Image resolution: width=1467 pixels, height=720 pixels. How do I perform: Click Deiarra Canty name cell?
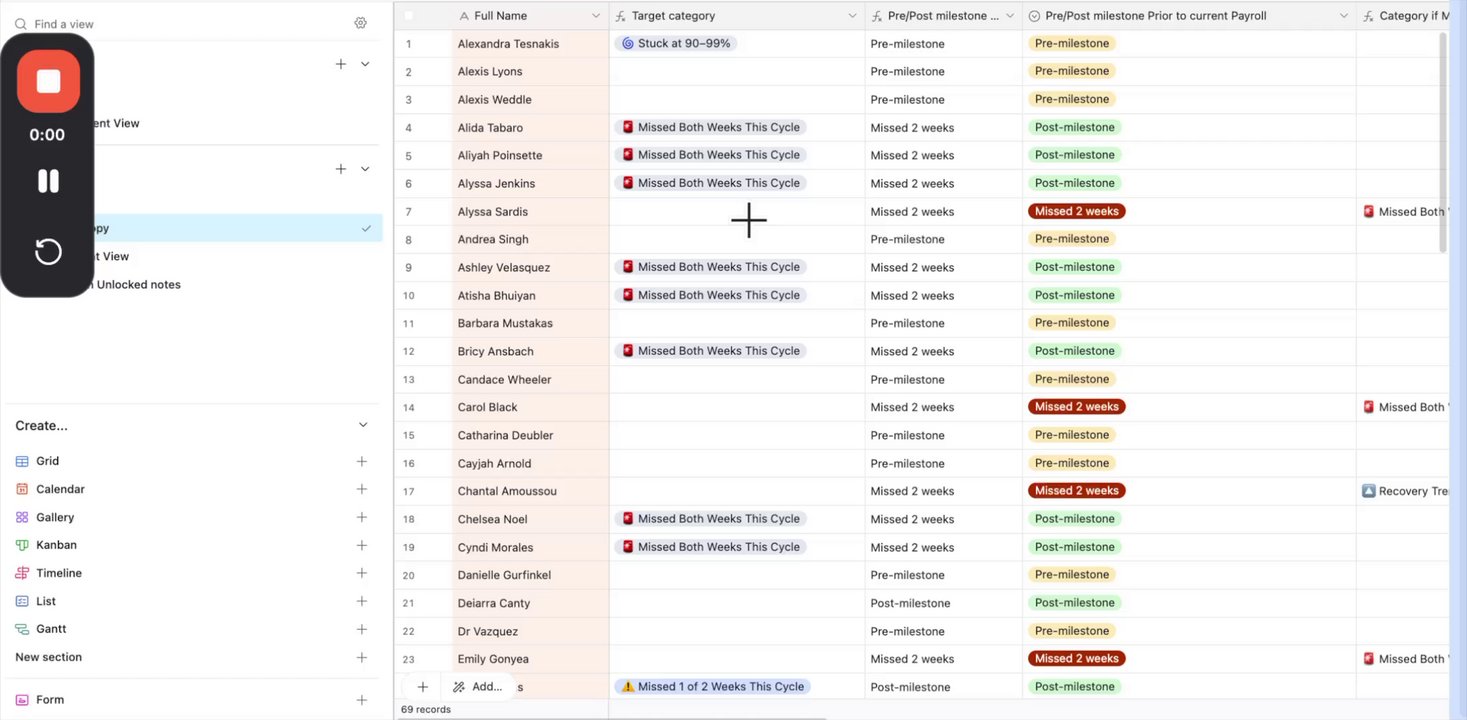click(x=530, y=603)
